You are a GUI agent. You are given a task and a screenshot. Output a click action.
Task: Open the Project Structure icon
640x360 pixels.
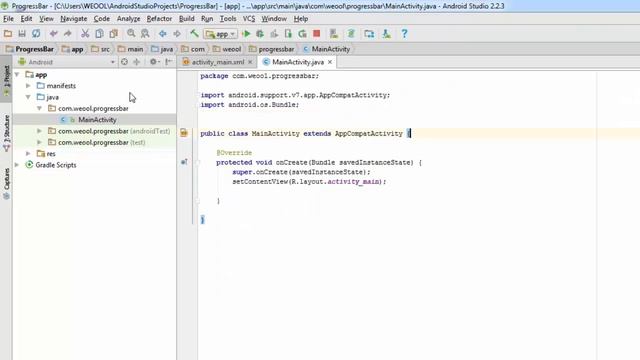click(369, 34)
